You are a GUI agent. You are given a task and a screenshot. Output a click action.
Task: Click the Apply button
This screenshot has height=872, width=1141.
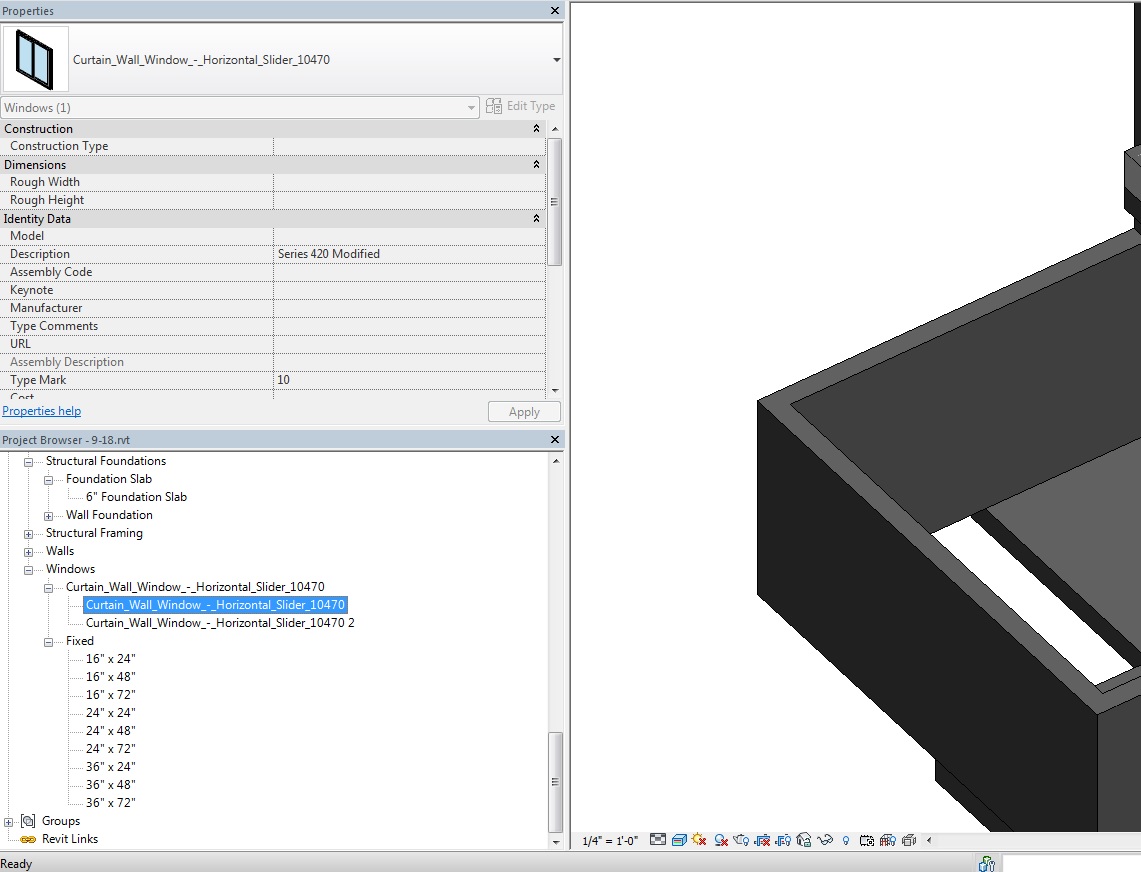click(x=524, y=412)
